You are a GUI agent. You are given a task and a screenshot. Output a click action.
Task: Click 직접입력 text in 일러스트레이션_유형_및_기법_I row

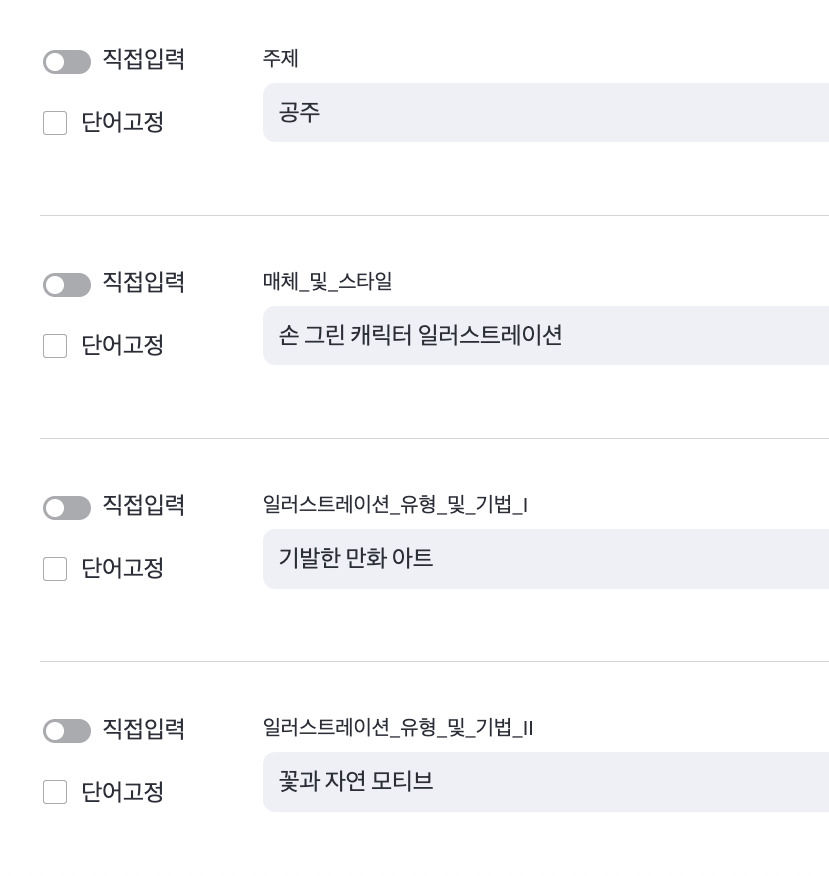143,506
